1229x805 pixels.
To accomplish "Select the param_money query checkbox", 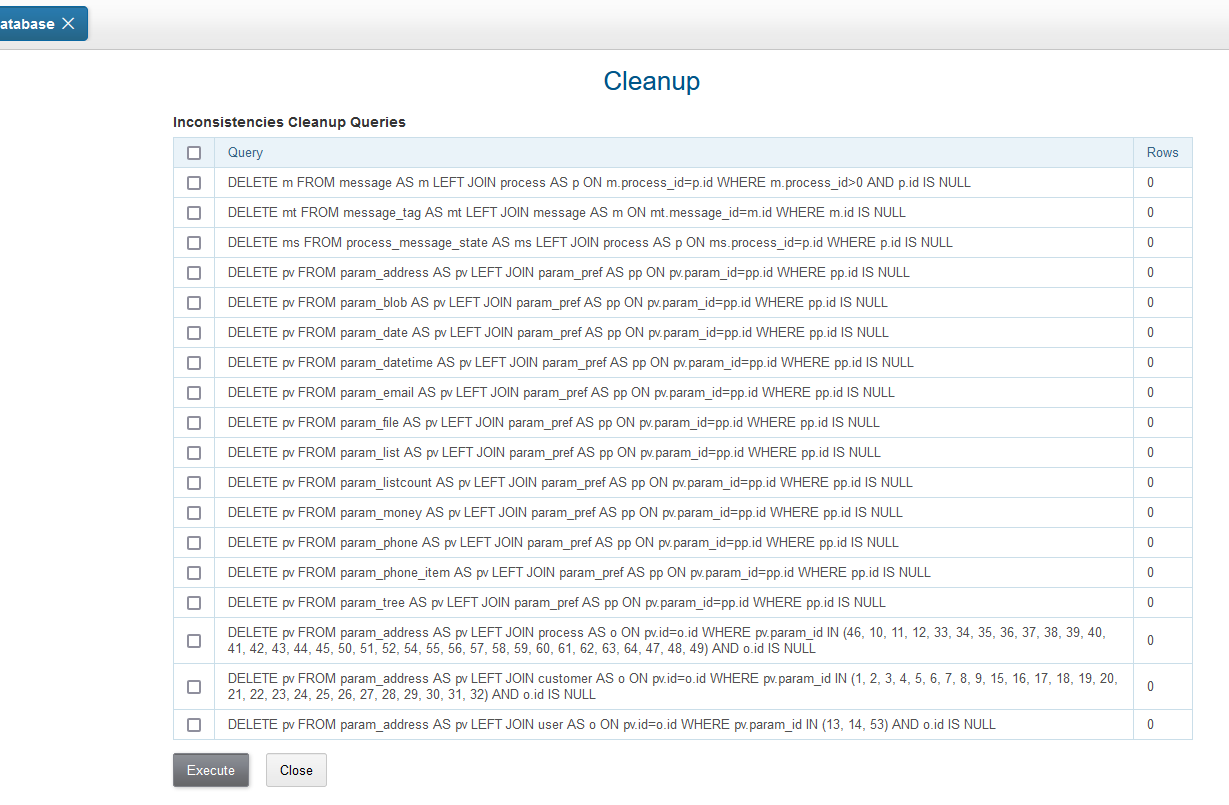I will coord(194,513).
